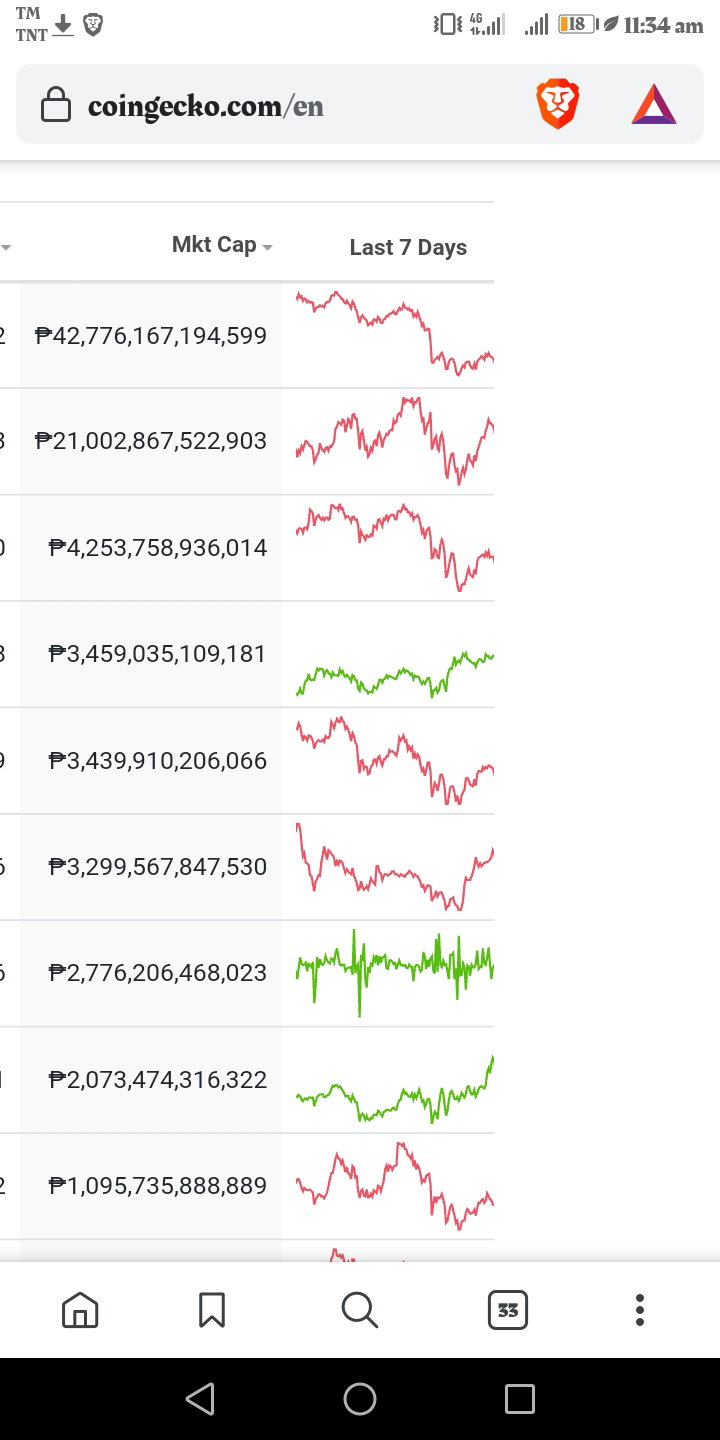Go to the browser home icon

pos(80,1309)
